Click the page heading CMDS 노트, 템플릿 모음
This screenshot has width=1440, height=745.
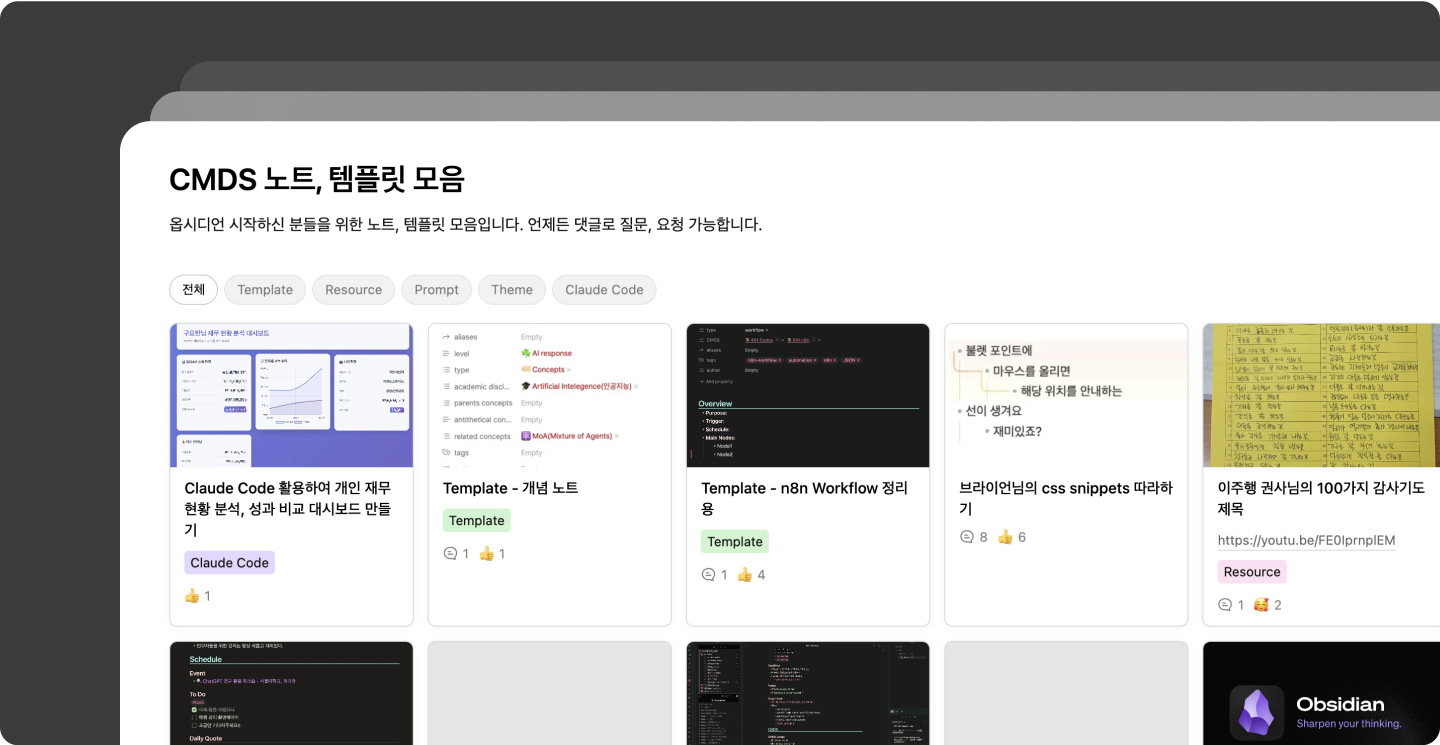point(317,179)
